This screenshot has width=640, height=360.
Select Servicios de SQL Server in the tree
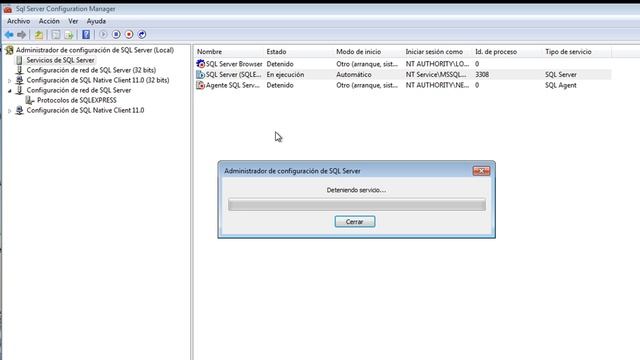pos(60,60)
